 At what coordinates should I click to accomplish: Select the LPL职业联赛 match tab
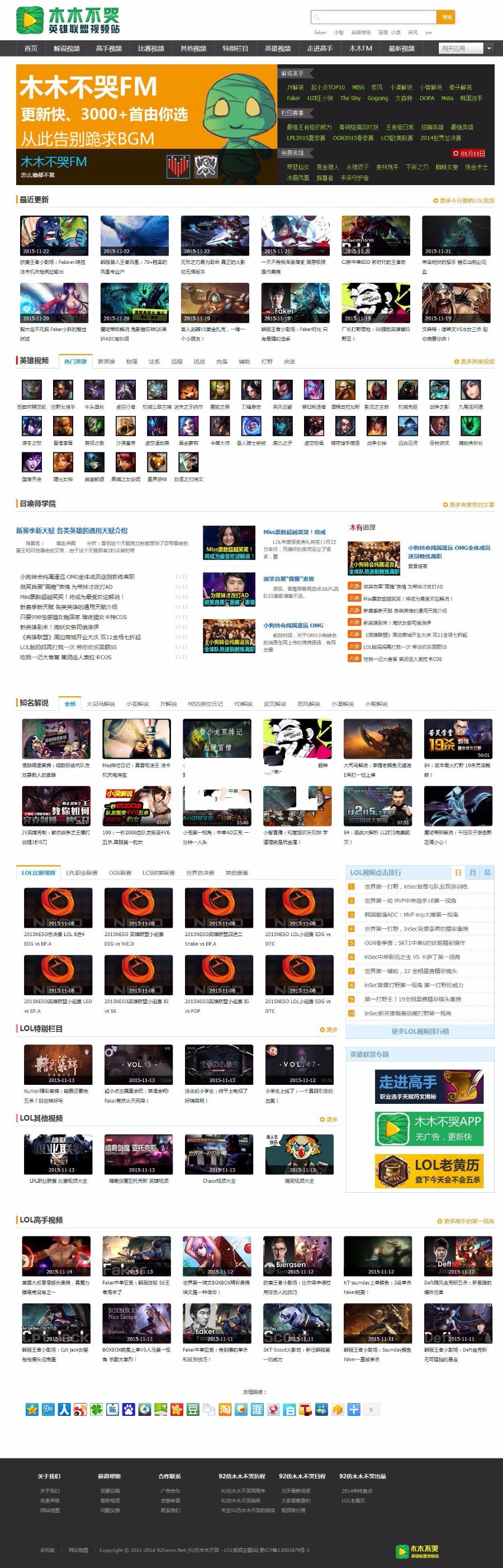(82, 873)
